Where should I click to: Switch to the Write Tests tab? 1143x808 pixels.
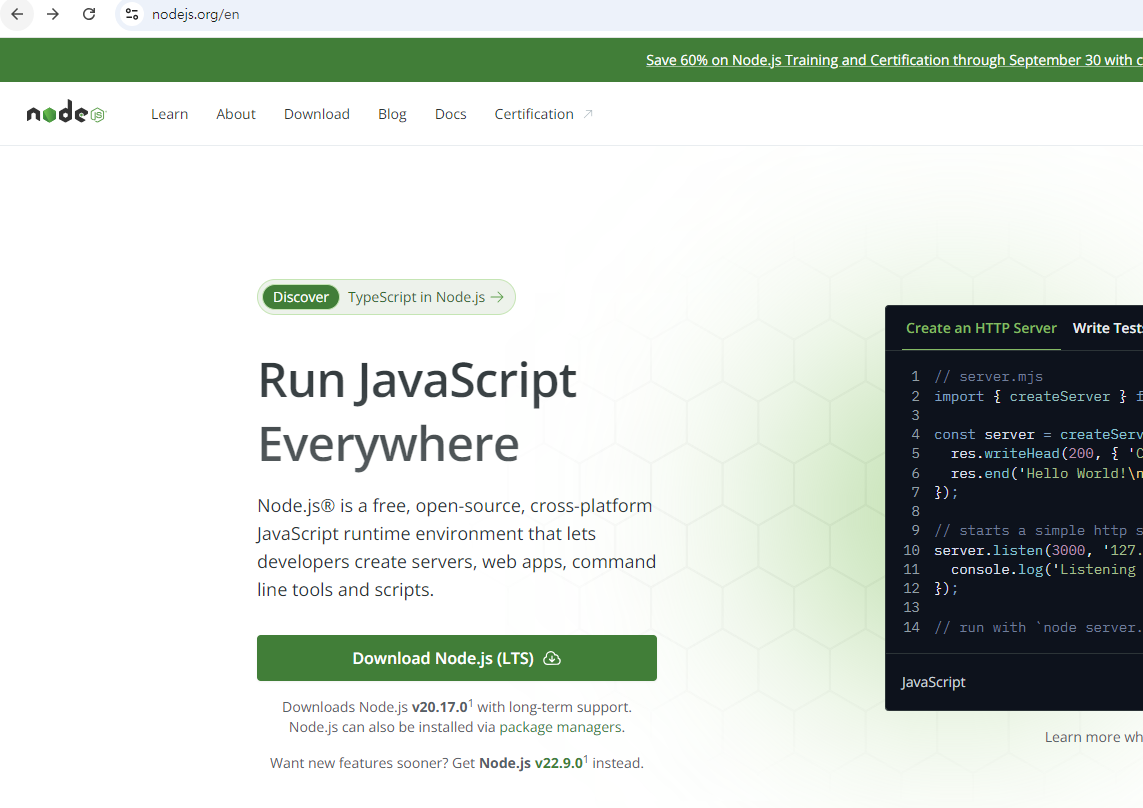coord(1107,328)
